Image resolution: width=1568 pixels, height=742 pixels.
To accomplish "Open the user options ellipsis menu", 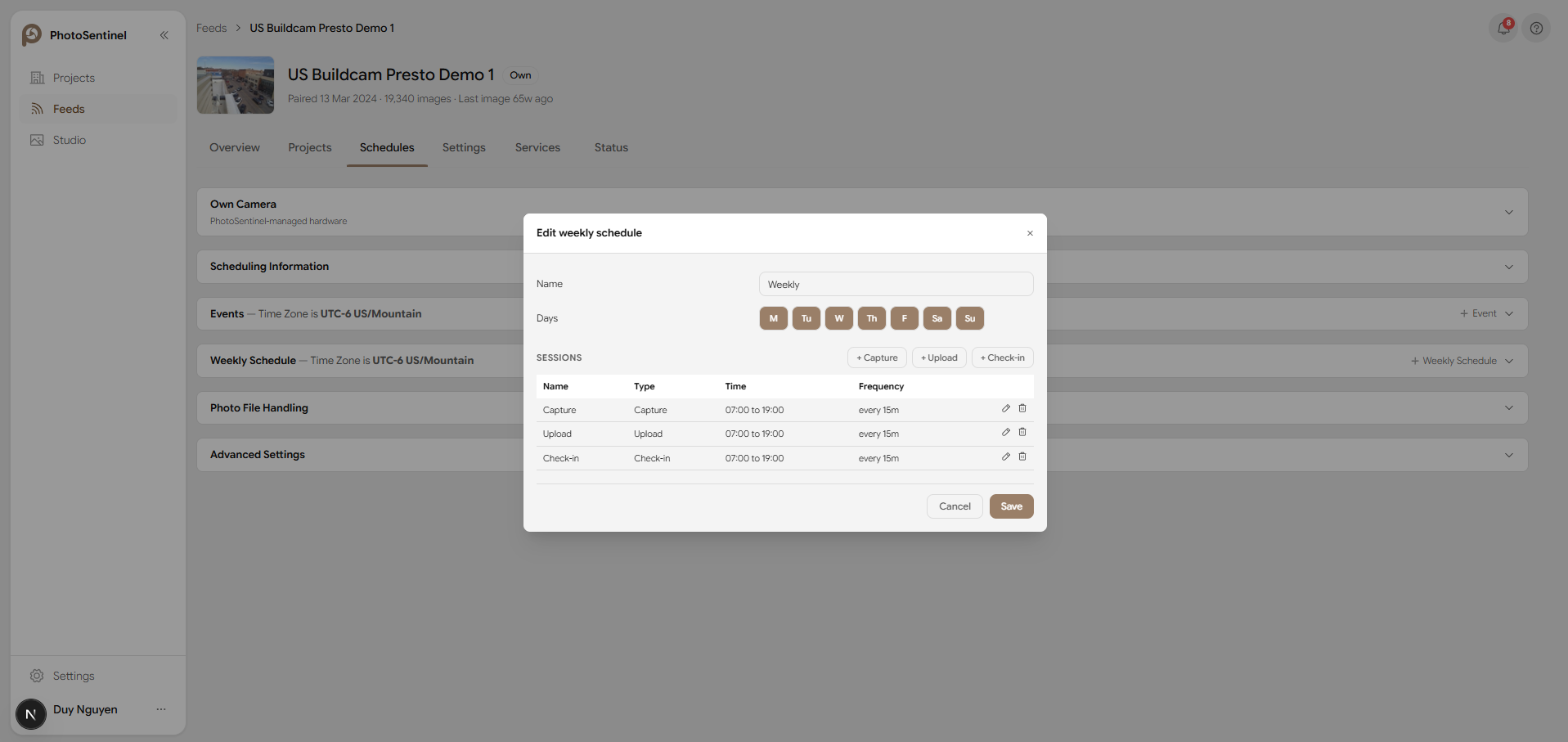I will (161, 709).
